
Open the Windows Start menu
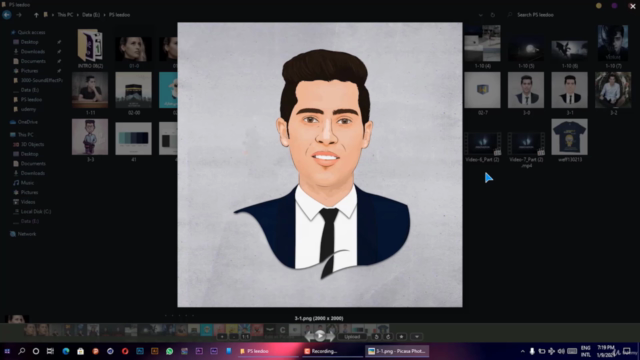tap(7, 351)
